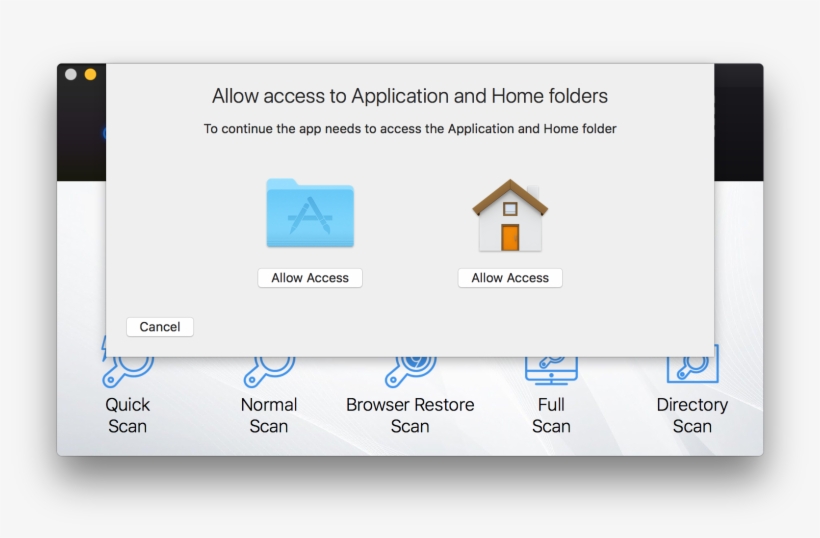Click the 'To continue the app needs' message

tap(410, 129)
